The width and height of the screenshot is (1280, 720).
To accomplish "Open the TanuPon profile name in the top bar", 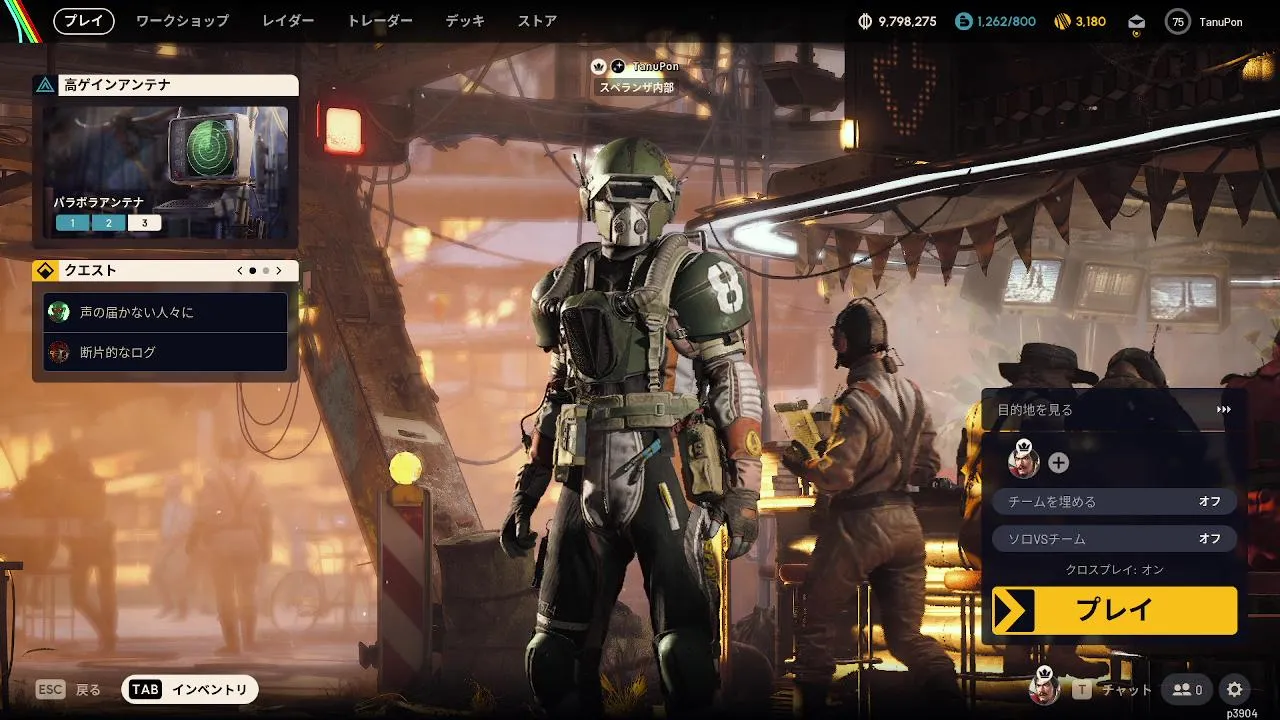I will 1220,22.
